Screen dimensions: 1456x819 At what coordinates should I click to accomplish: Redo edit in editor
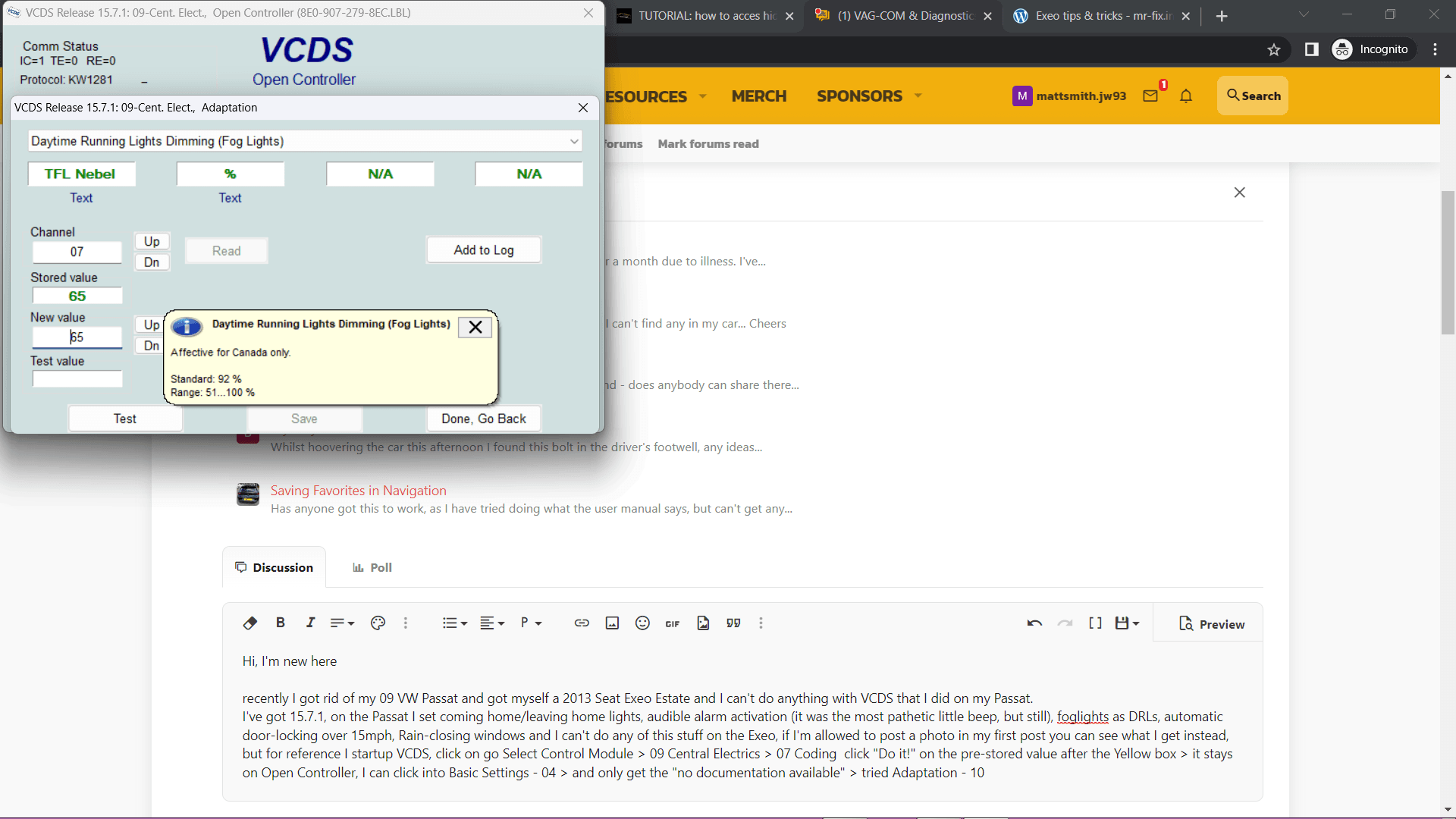point(1065,623)
